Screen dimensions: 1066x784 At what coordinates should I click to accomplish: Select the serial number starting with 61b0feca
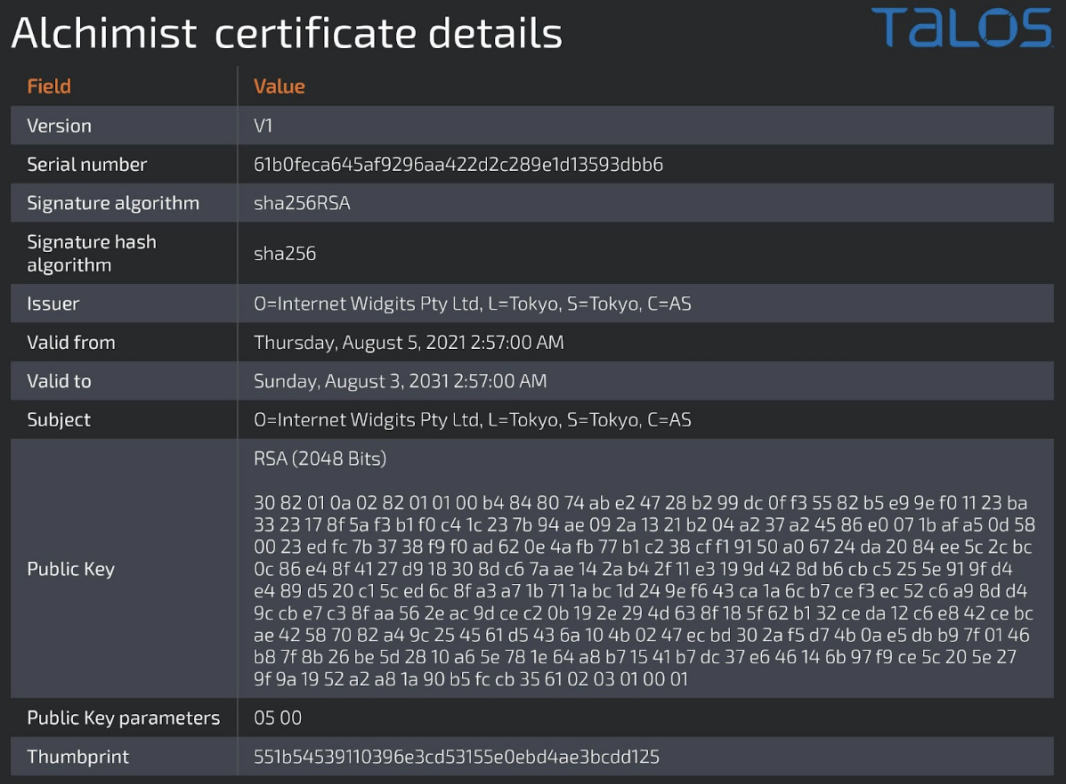(x=458, y=164)
